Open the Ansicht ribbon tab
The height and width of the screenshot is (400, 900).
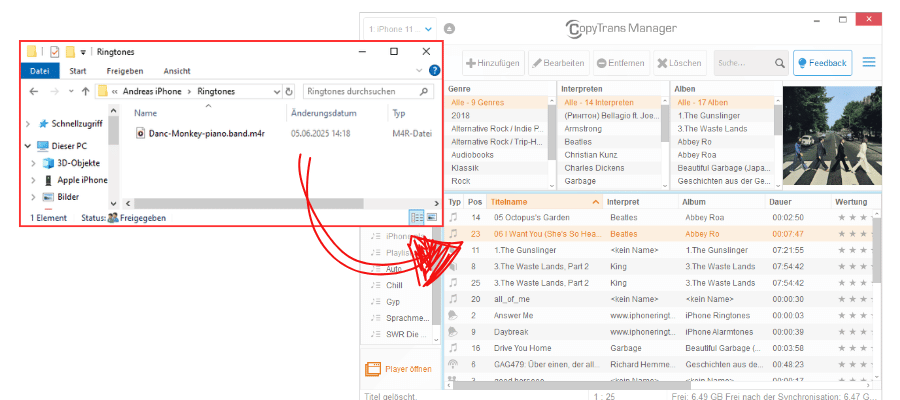[x=177, y=71]
